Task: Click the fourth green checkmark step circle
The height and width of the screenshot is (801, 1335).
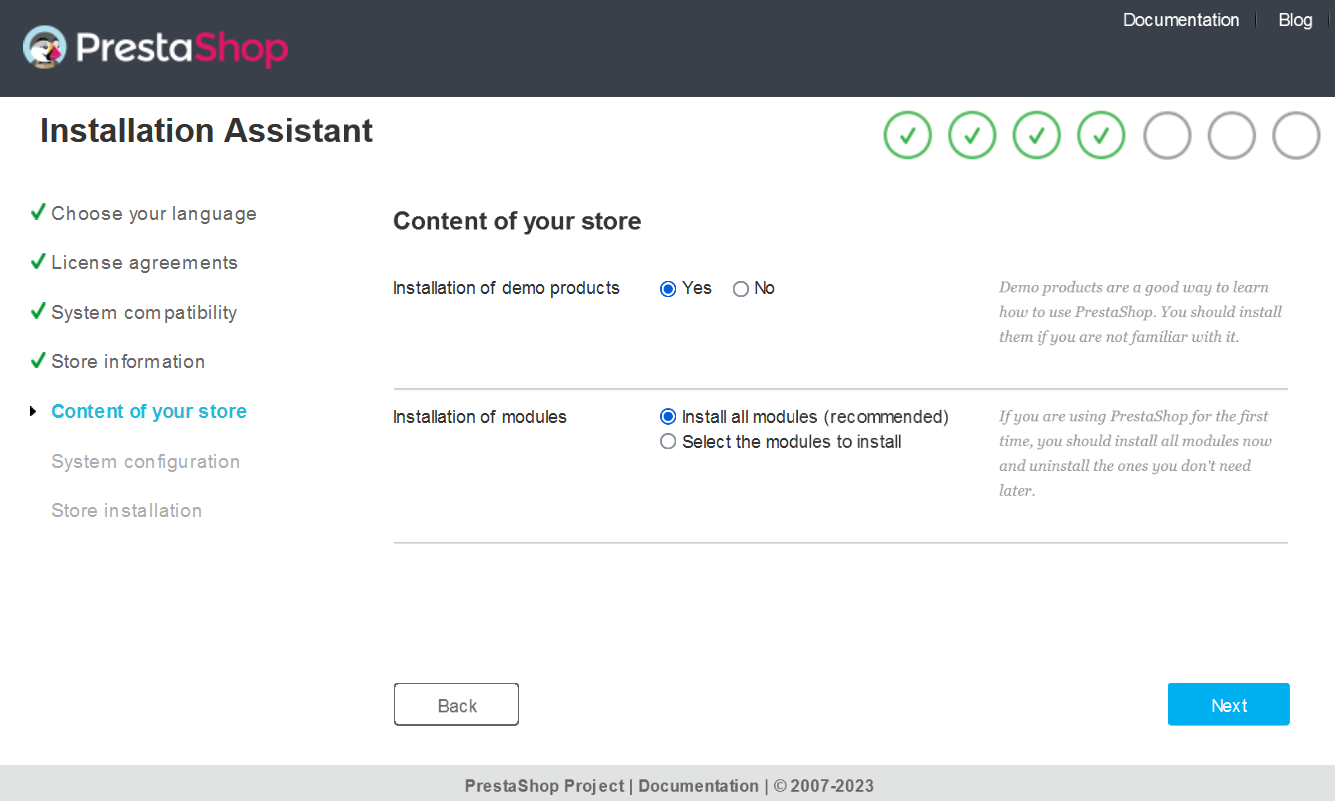Action: 1102,135
